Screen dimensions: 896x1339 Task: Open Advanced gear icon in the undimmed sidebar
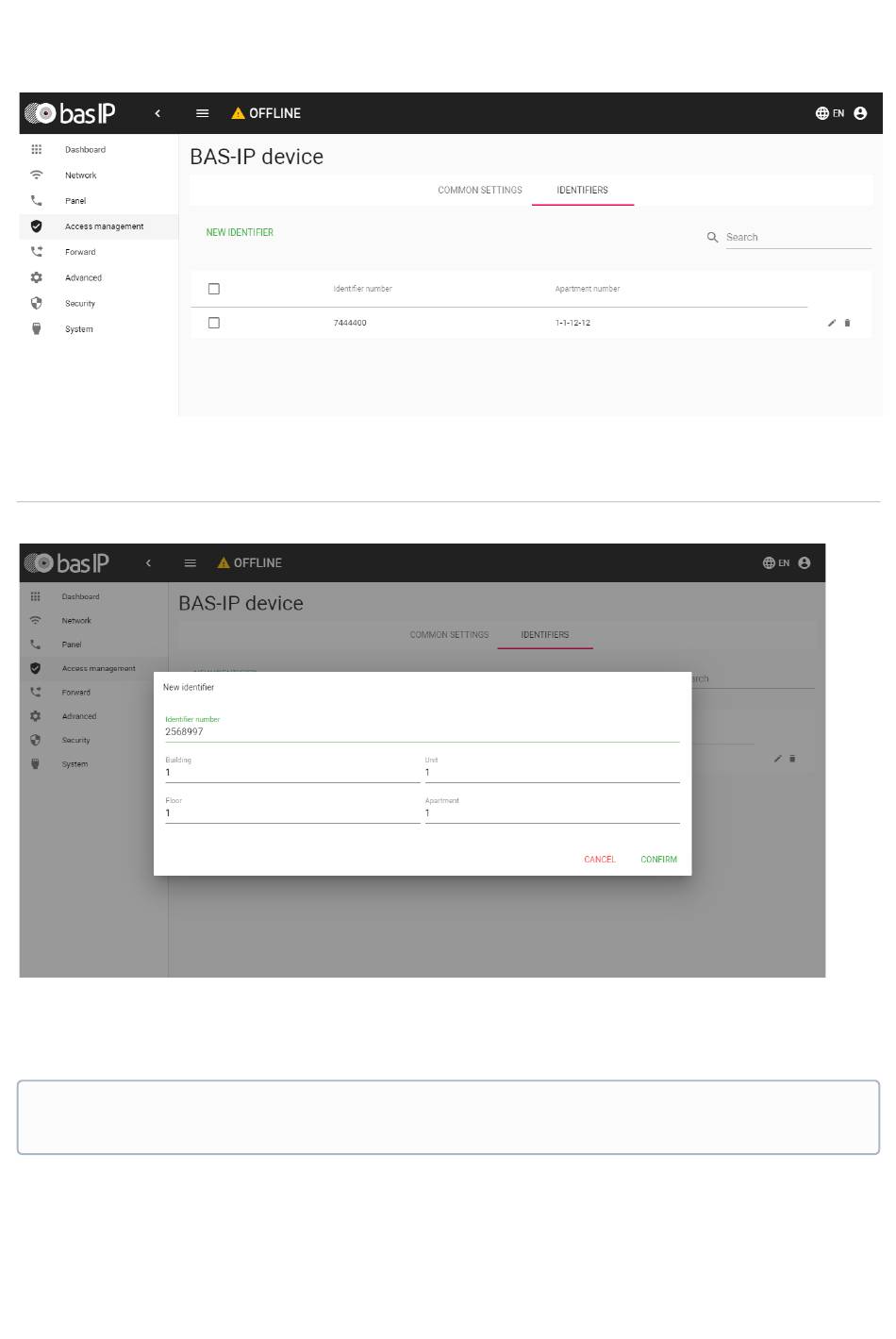tap(37, 277)
